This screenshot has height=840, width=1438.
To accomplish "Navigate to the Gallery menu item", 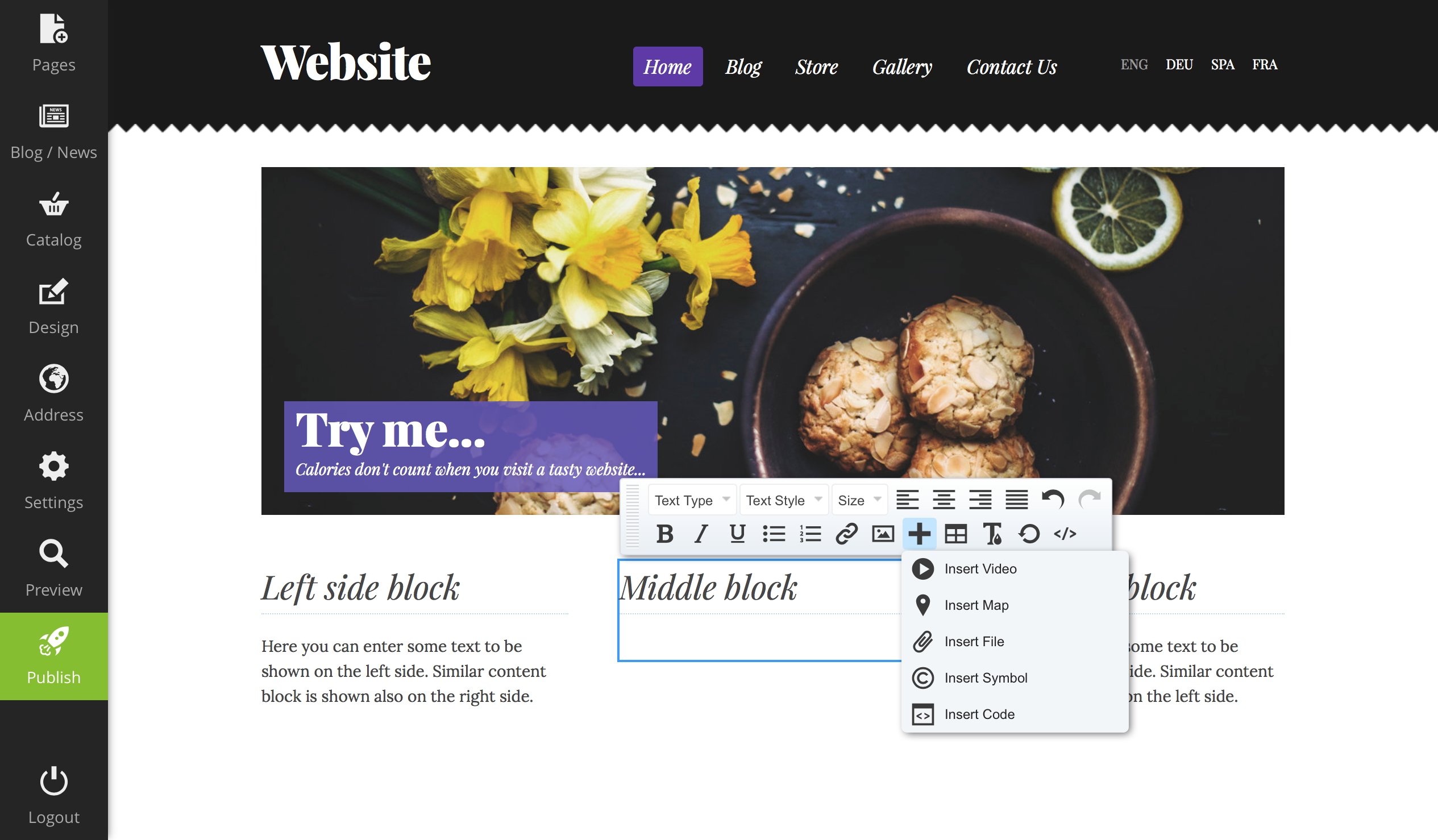I will [902, 66].
